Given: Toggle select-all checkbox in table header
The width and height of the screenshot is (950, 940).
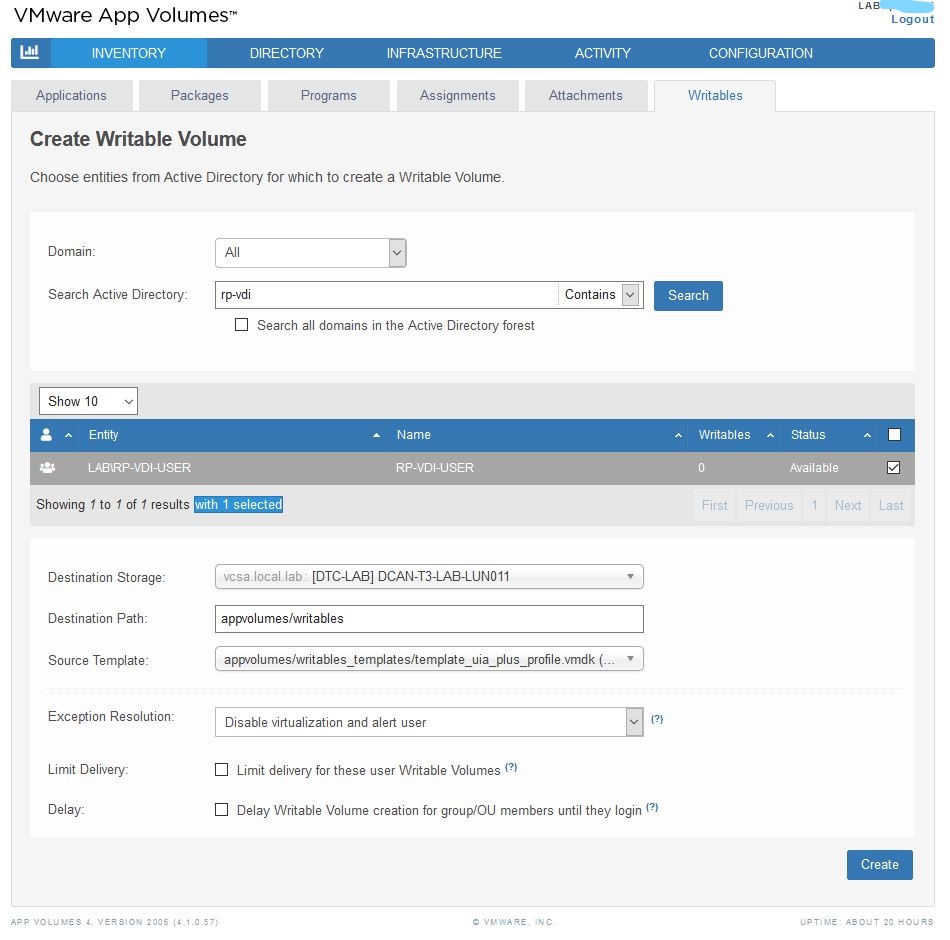Looking at the screenshot, I should (x=894, y=435).
